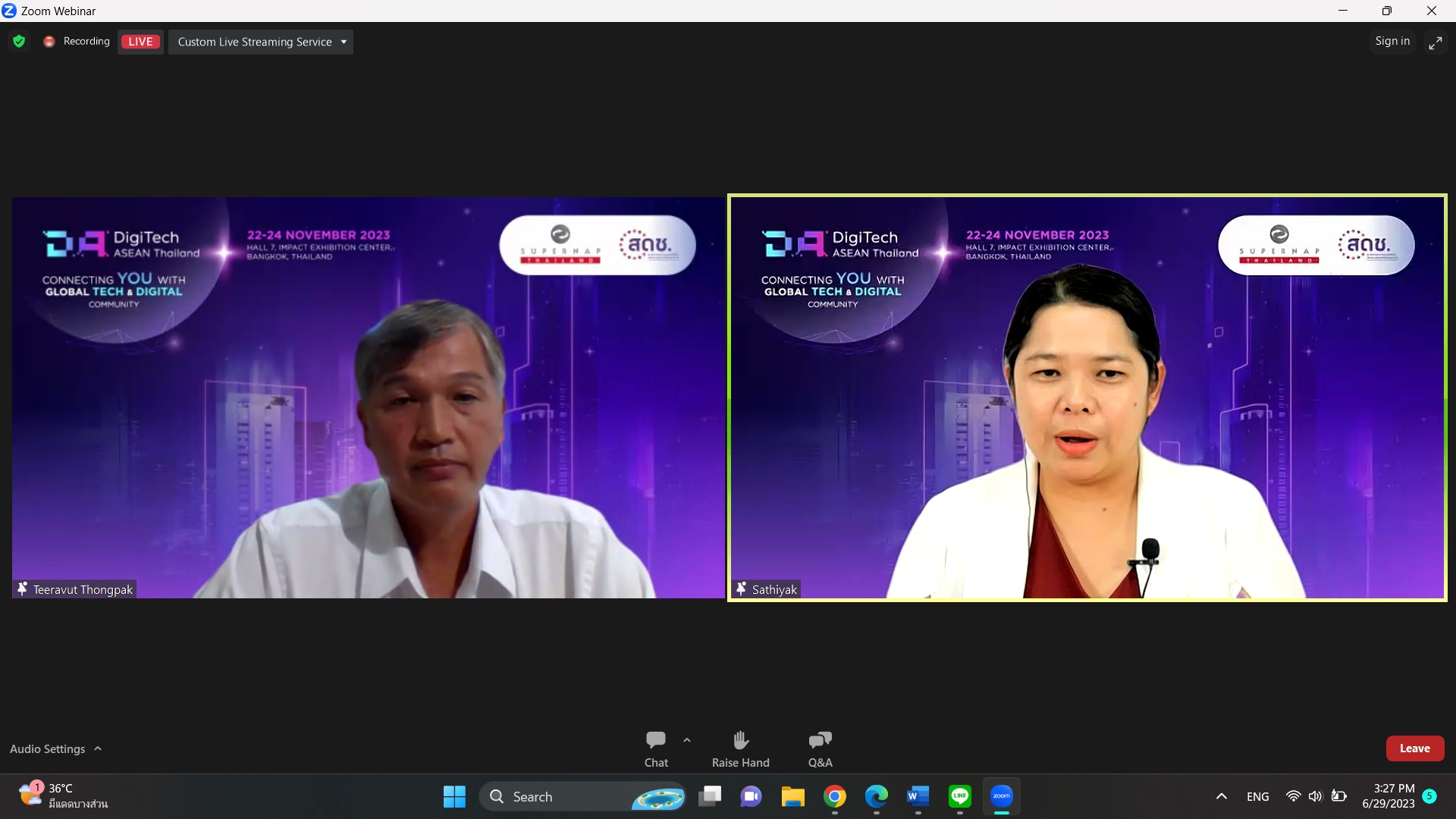Expand the Chat options caret

(x=687, y=740)
